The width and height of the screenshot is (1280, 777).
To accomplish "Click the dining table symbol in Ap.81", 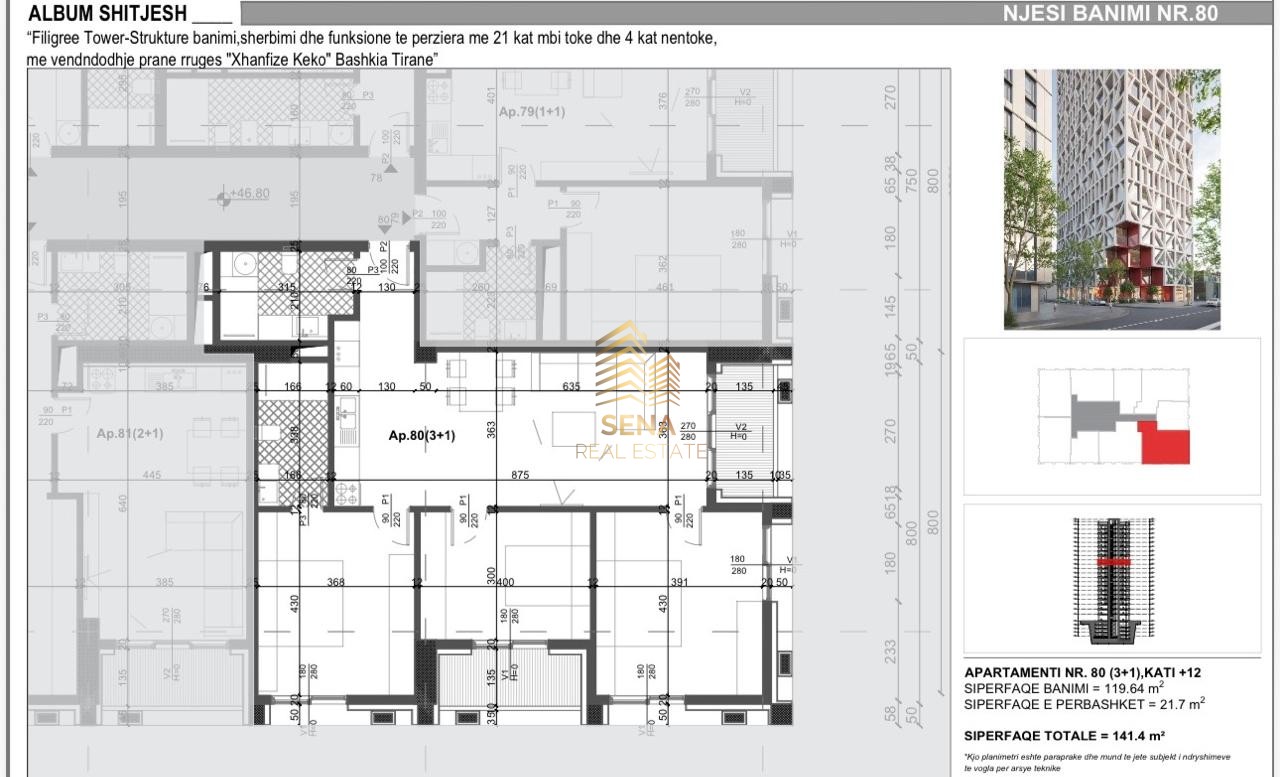I will [207, 427].
